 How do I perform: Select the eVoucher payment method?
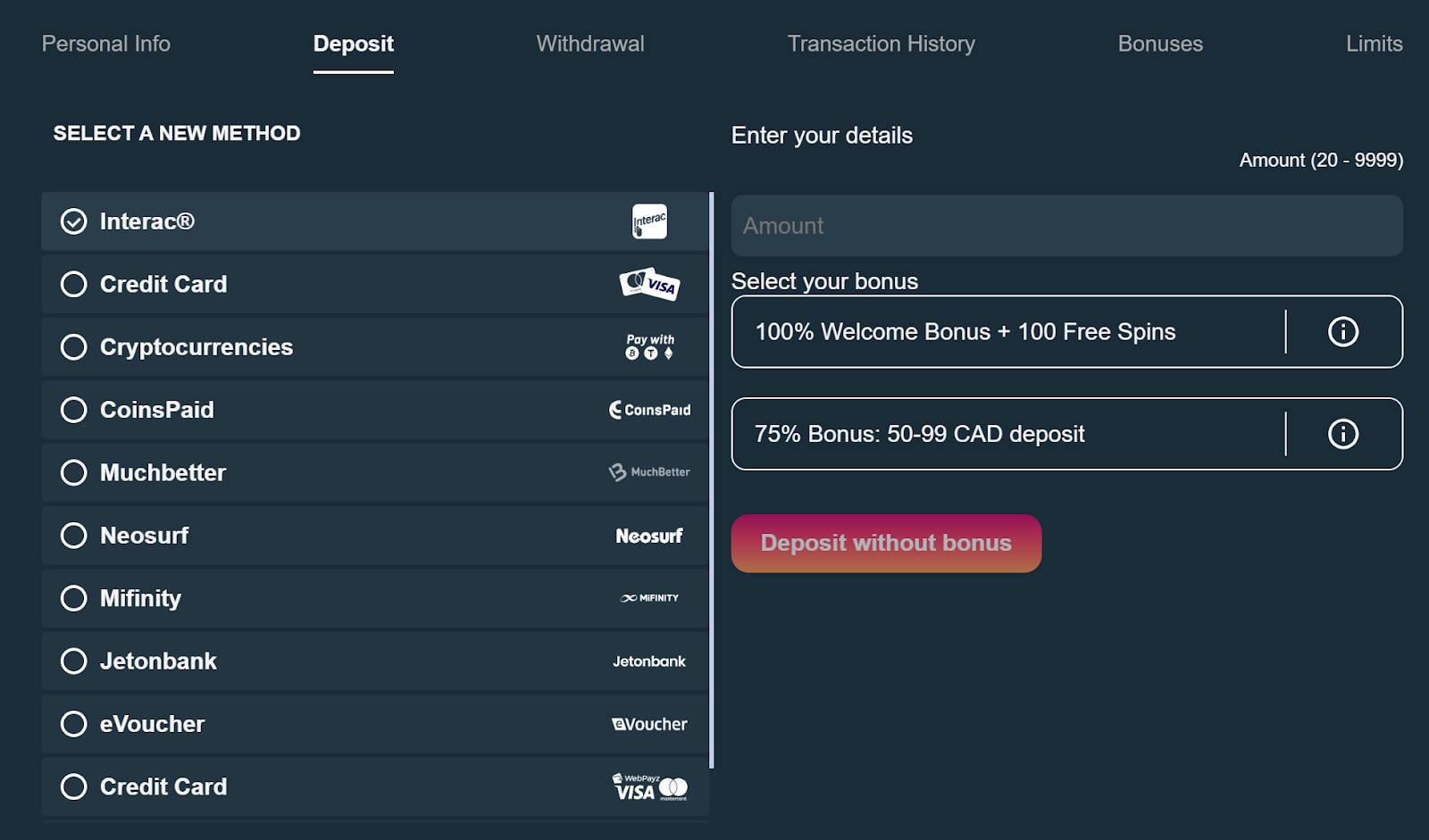coord(375,724)
